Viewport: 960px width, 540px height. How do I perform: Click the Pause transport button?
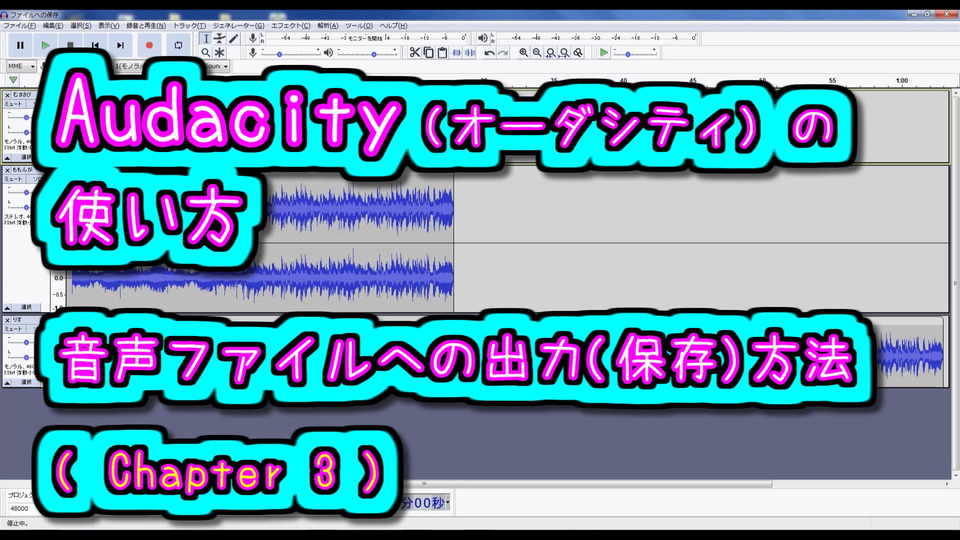[20, 45]
